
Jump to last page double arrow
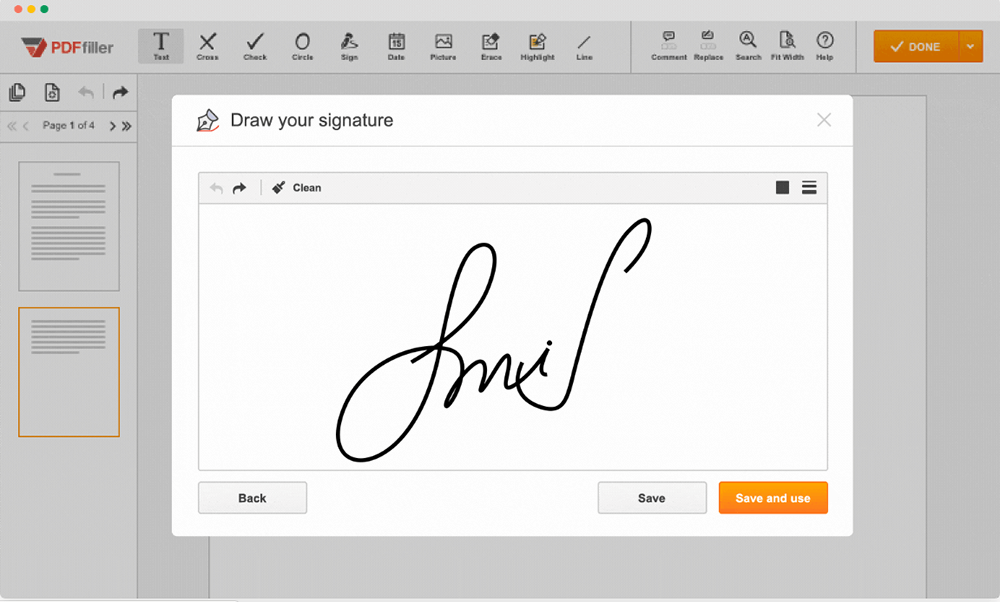127,126
